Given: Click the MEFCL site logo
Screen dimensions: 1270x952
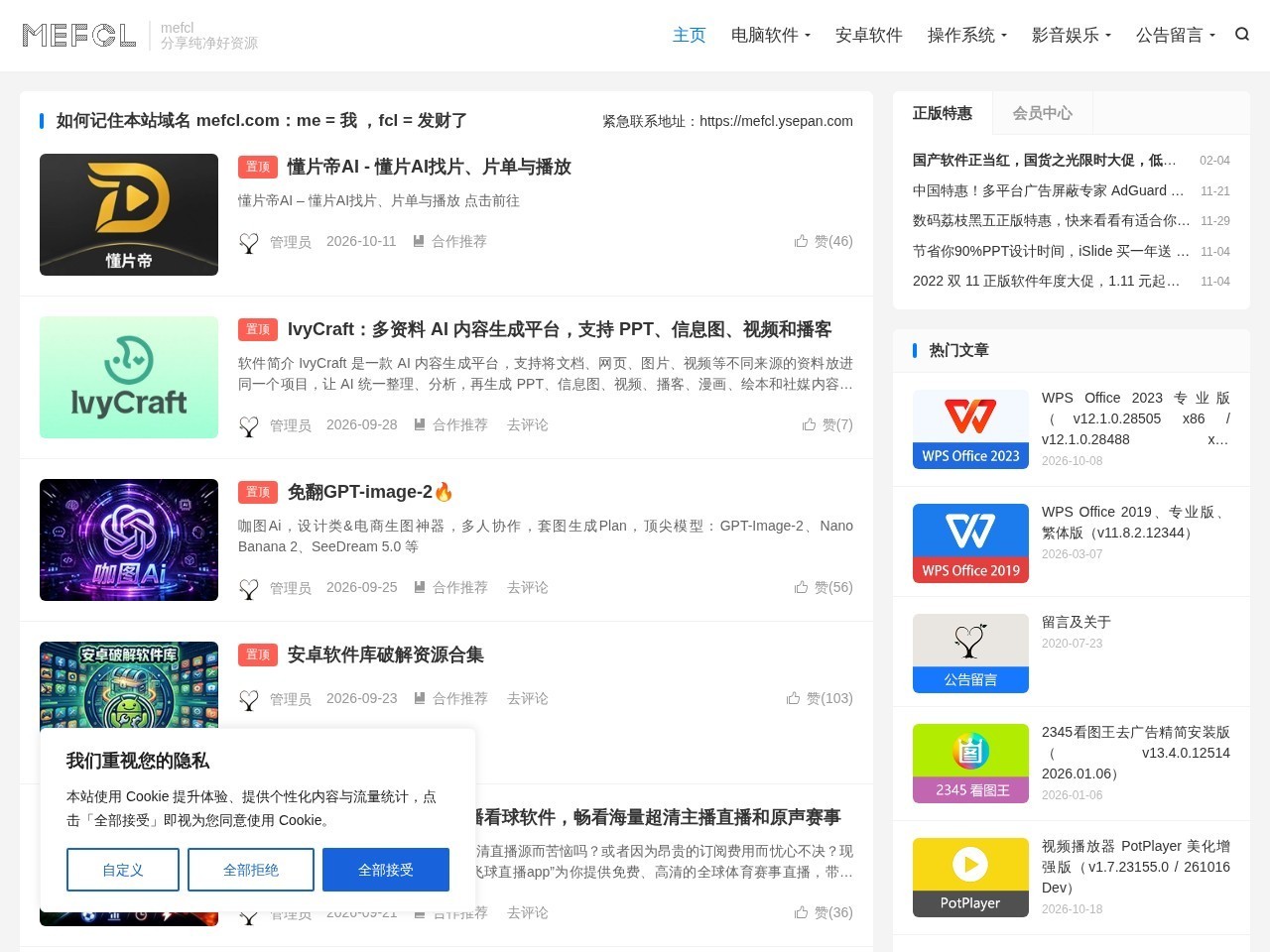Looking at the screenshot, I should 79,36.
